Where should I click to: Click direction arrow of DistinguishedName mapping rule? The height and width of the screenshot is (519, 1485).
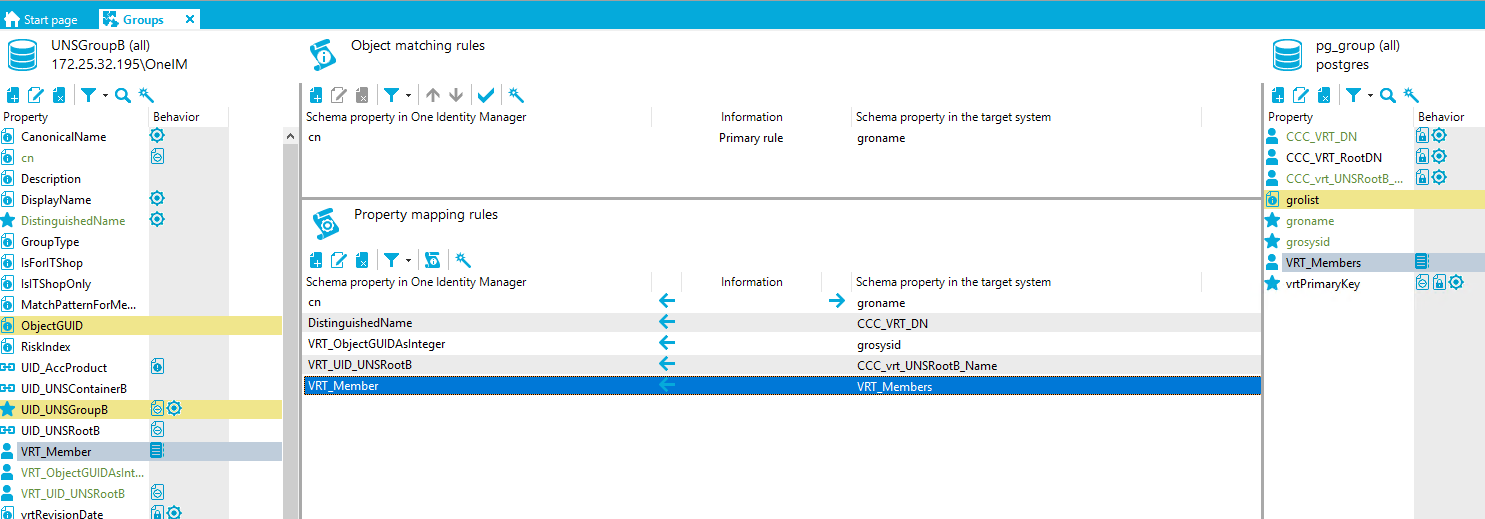[667, 323]
